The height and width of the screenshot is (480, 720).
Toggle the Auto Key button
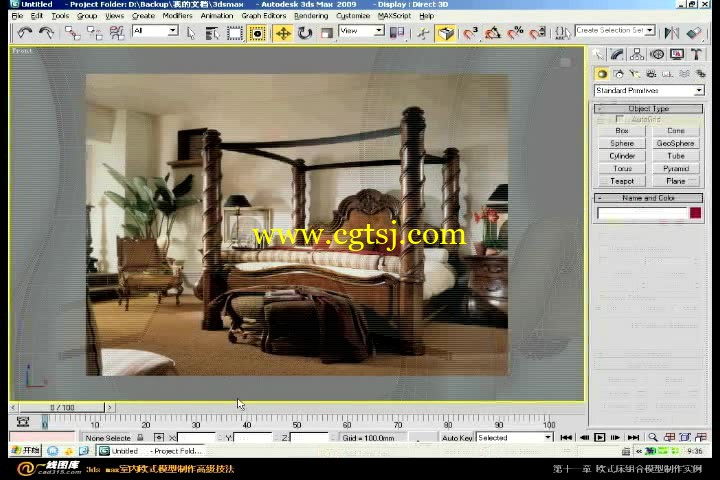point(456,438)
